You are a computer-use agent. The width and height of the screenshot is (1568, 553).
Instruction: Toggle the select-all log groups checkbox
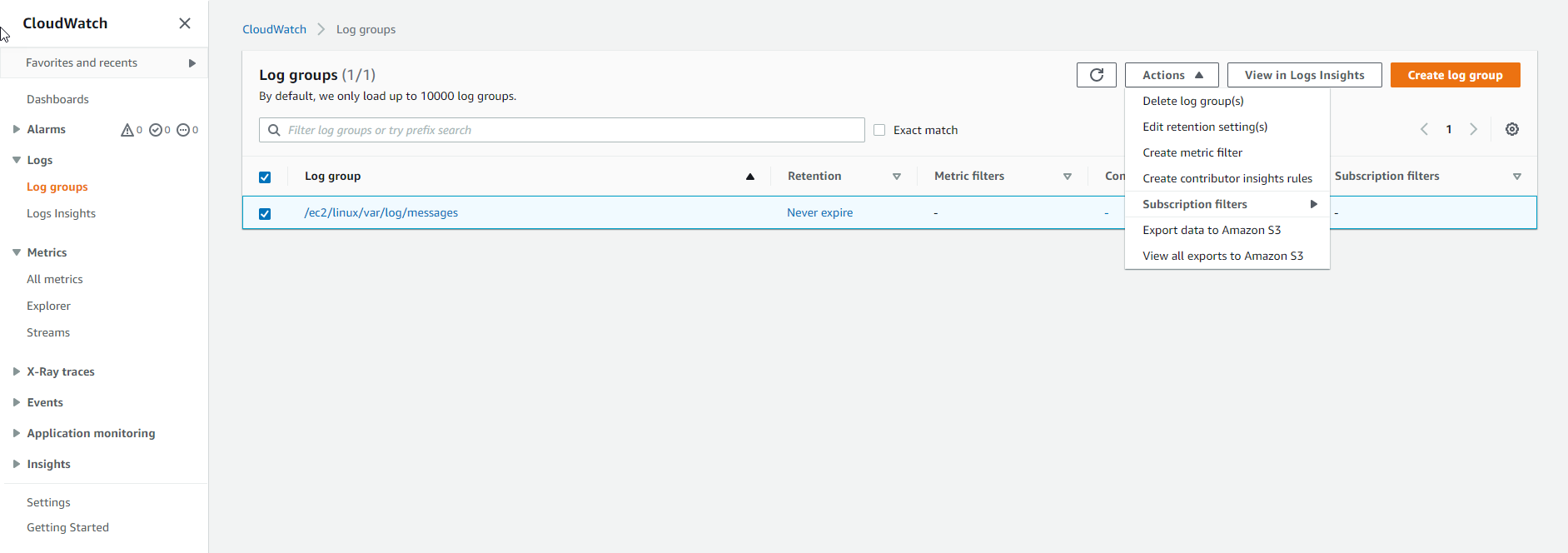click(x=265, y=177)
